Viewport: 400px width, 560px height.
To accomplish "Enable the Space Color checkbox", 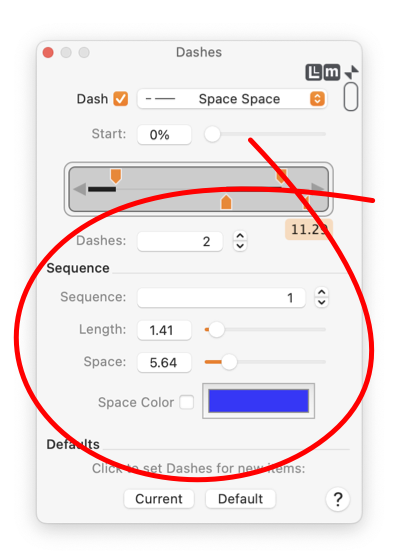I will pos(186,402).
